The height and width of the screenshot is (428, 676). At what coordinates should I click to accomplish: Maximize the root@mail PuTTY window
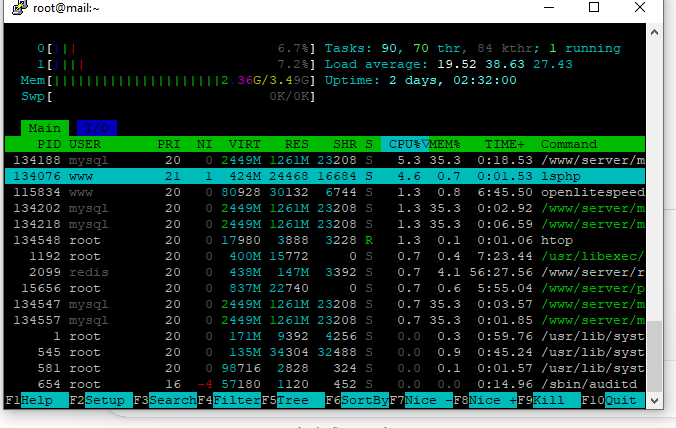594,7
